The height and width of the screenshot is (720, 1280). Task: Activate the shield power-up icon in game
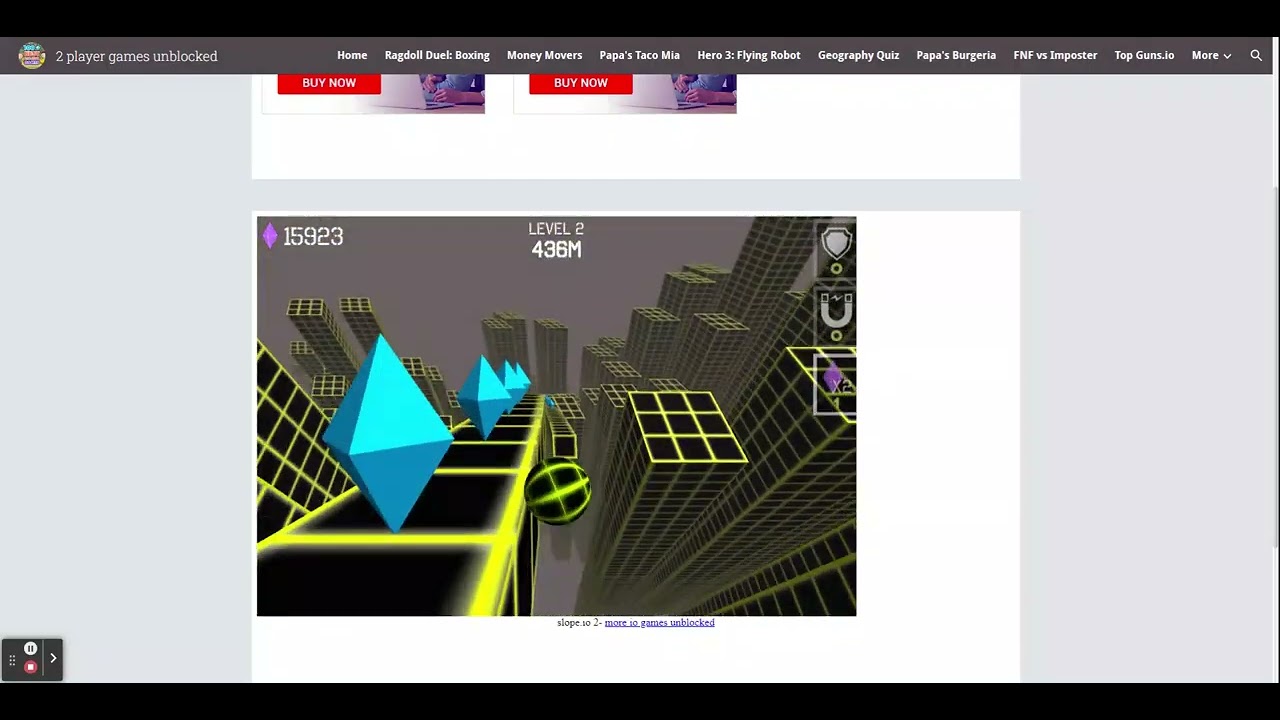(x=836, y=243)
